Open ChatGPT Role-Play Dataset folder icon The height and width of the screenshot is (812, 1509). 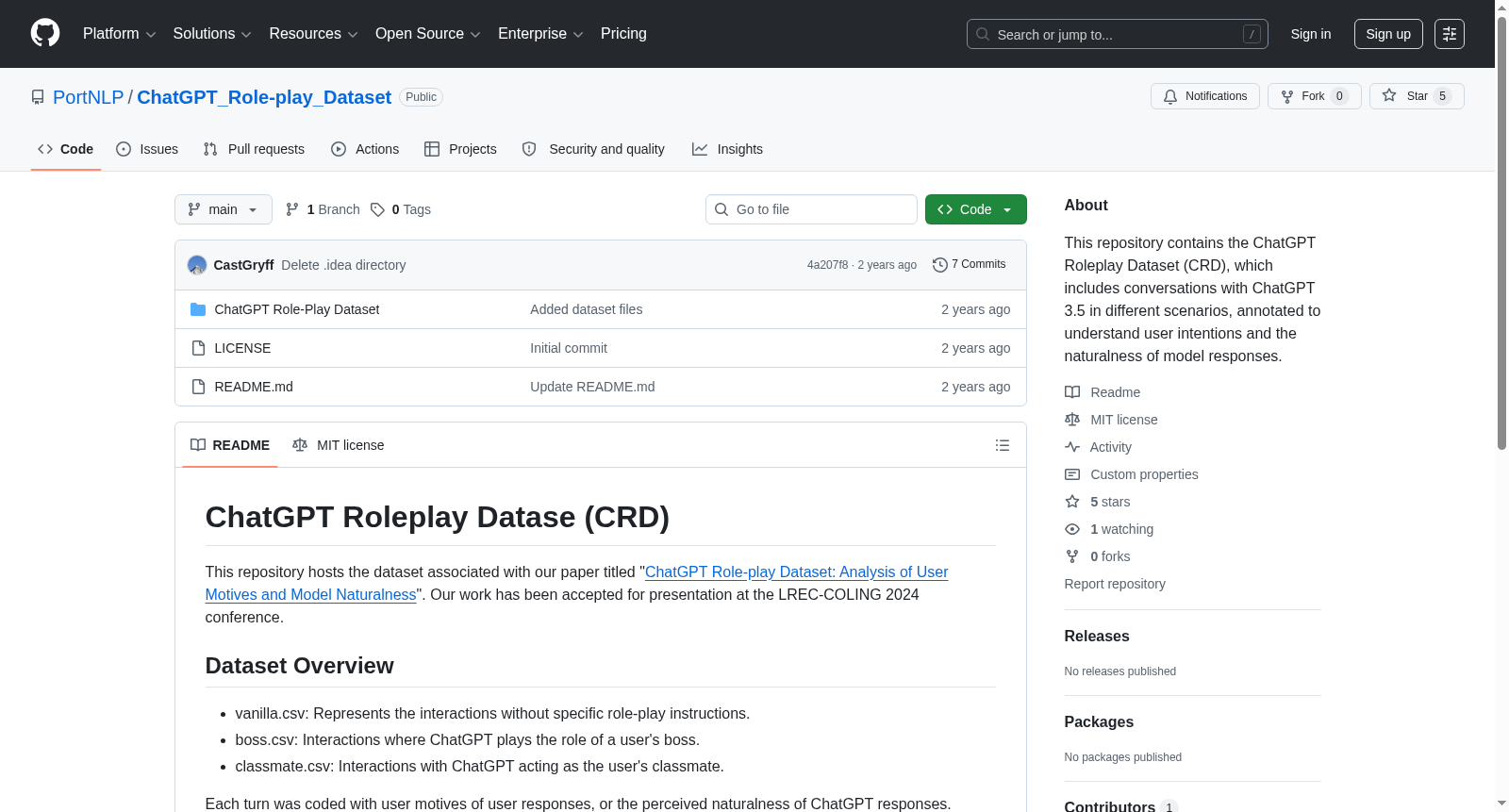coord(198,309)
